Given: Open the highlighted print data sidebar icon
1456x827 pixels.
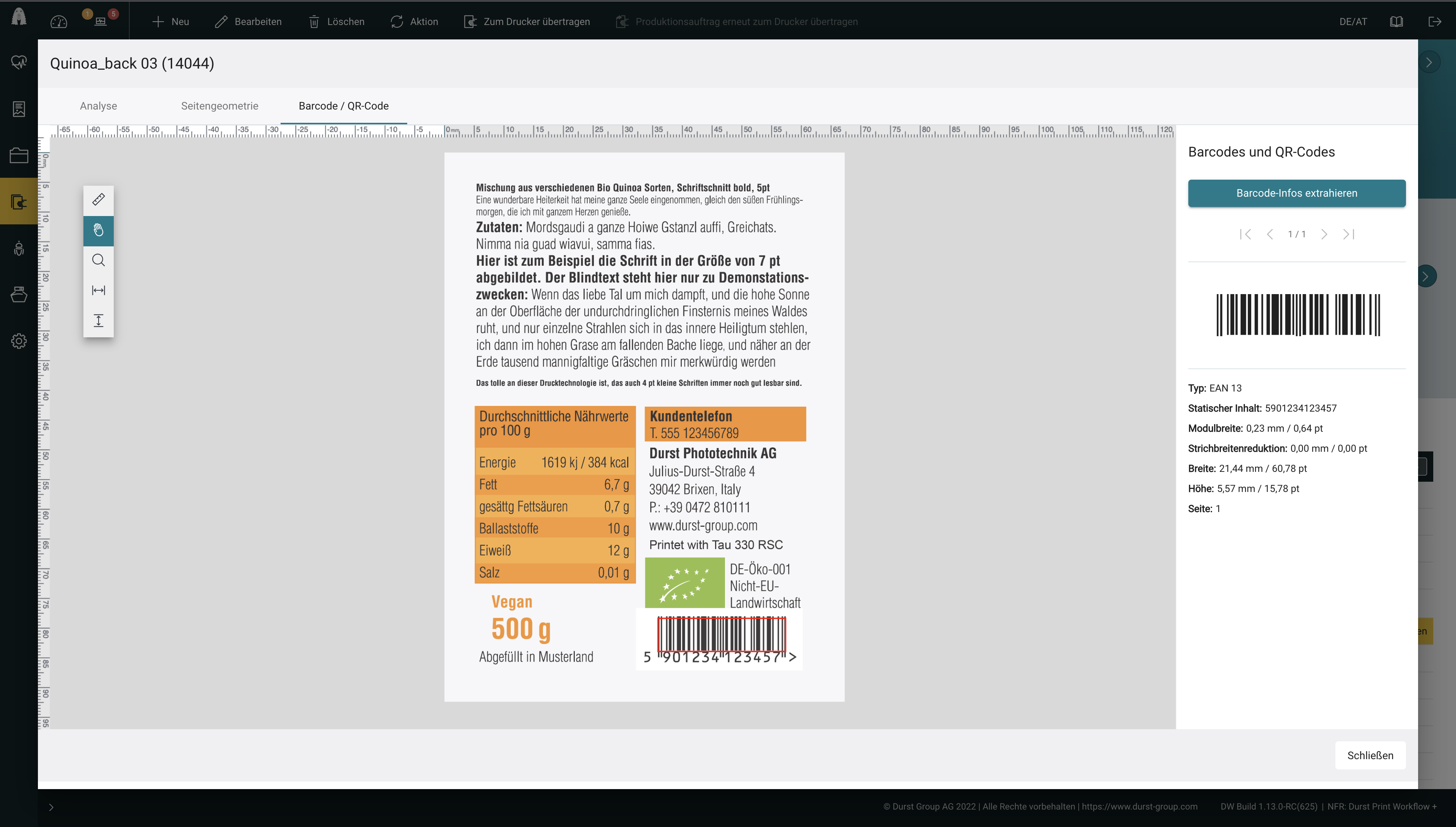Looking at the screenshot, I should 19,201.
